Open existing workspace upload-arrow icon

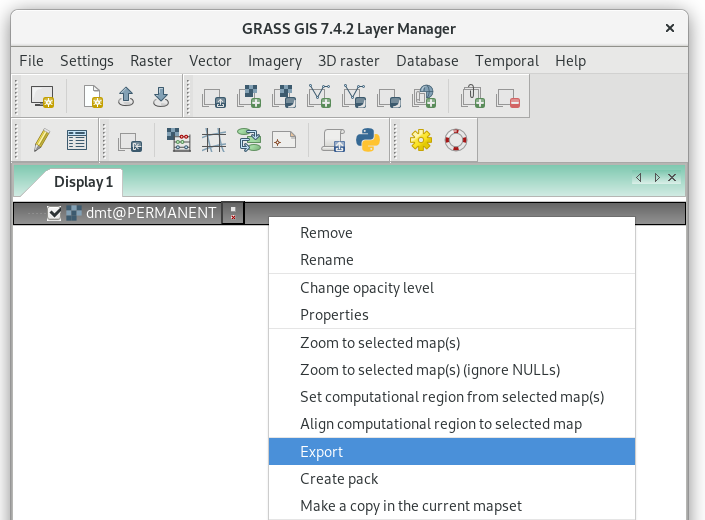coord(126,97)
